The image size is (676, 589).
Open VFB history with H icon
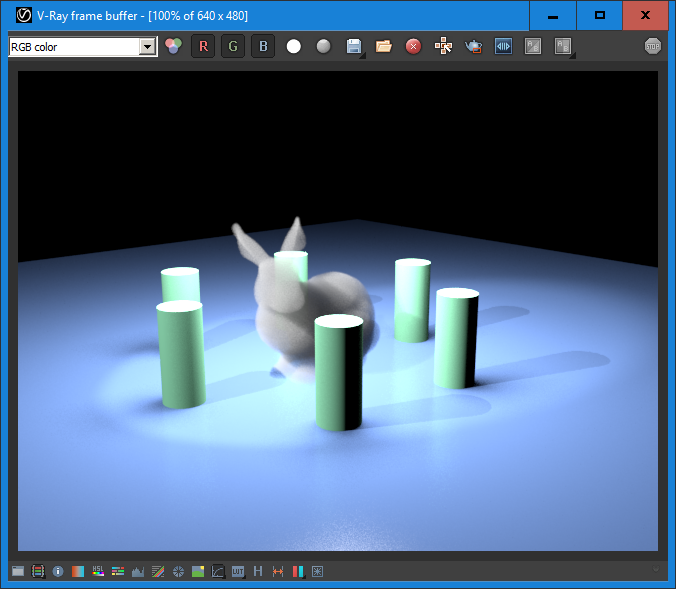click(258, 571)
